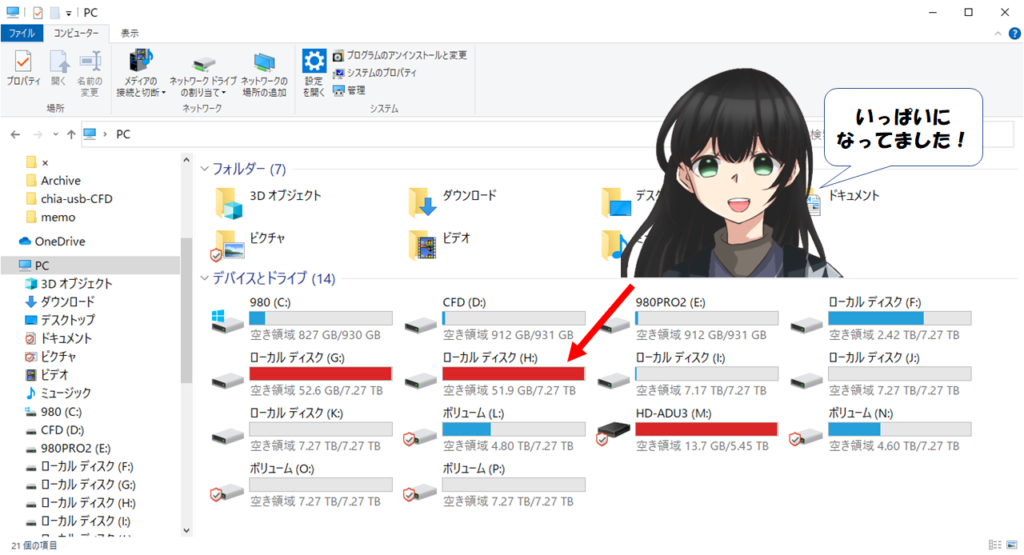This screenshot has width=1024, height=555.
Task: Select ローカル ディスク (H:) drive icon
Action: coord(421,381)
